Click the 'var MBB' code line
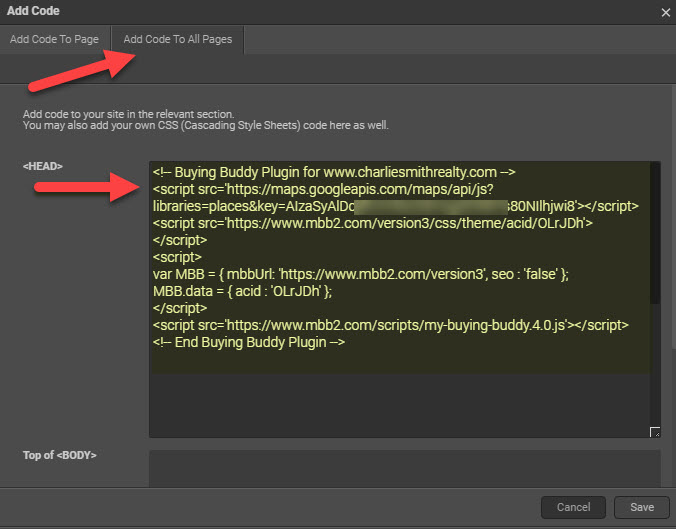Viewport: 676px width, 529px height. tap(361, 274)
